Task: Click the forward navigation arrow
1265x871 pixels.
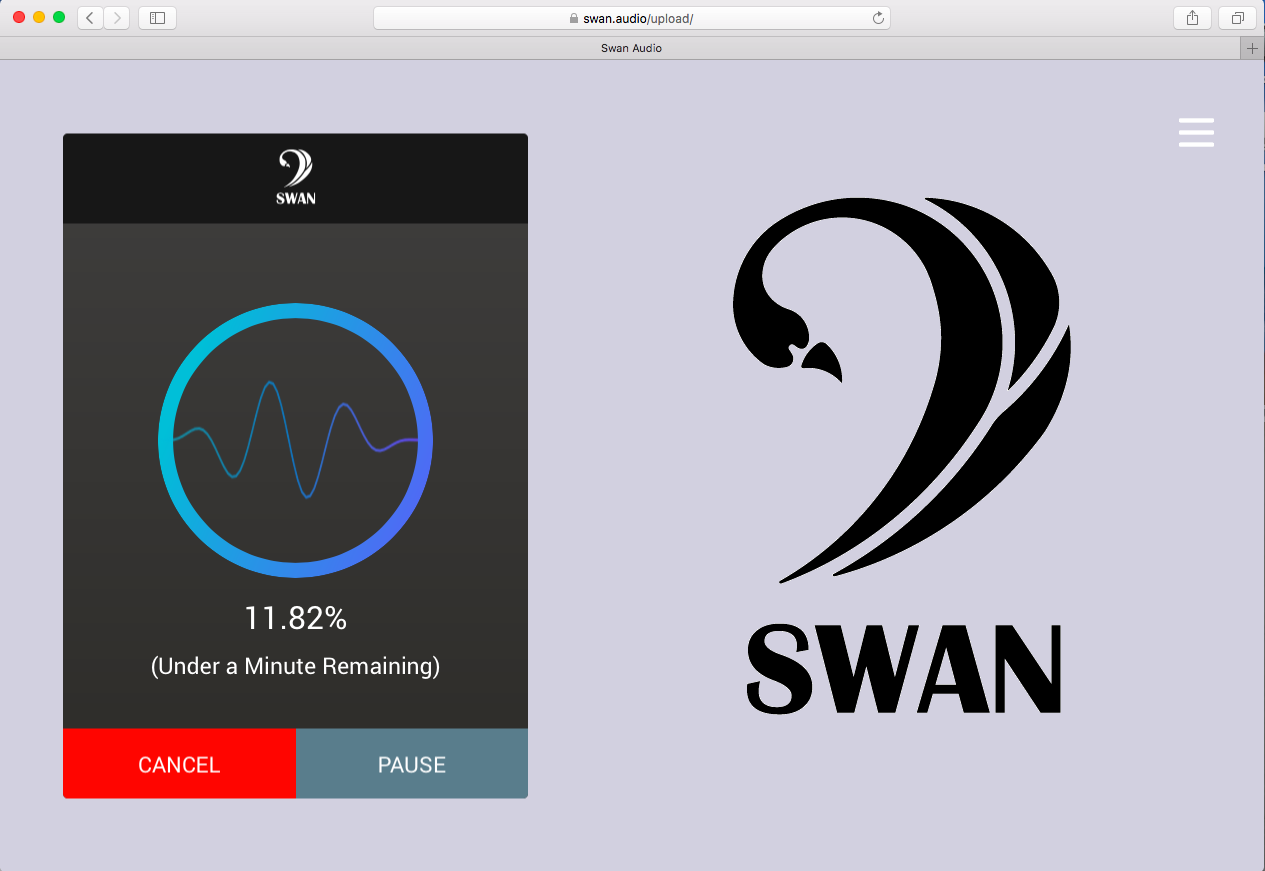Action: tap(116, 17)
